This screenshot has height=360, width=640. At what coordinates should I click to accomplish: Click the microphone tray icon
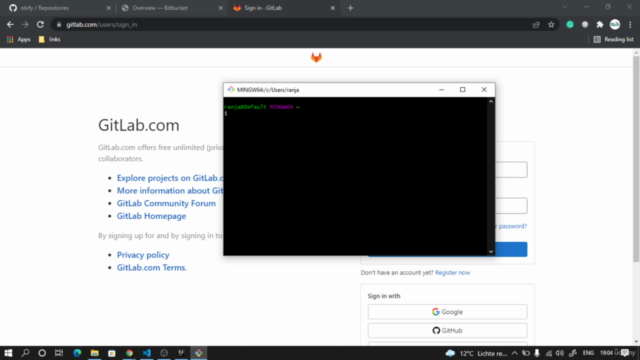pos(537,353)
